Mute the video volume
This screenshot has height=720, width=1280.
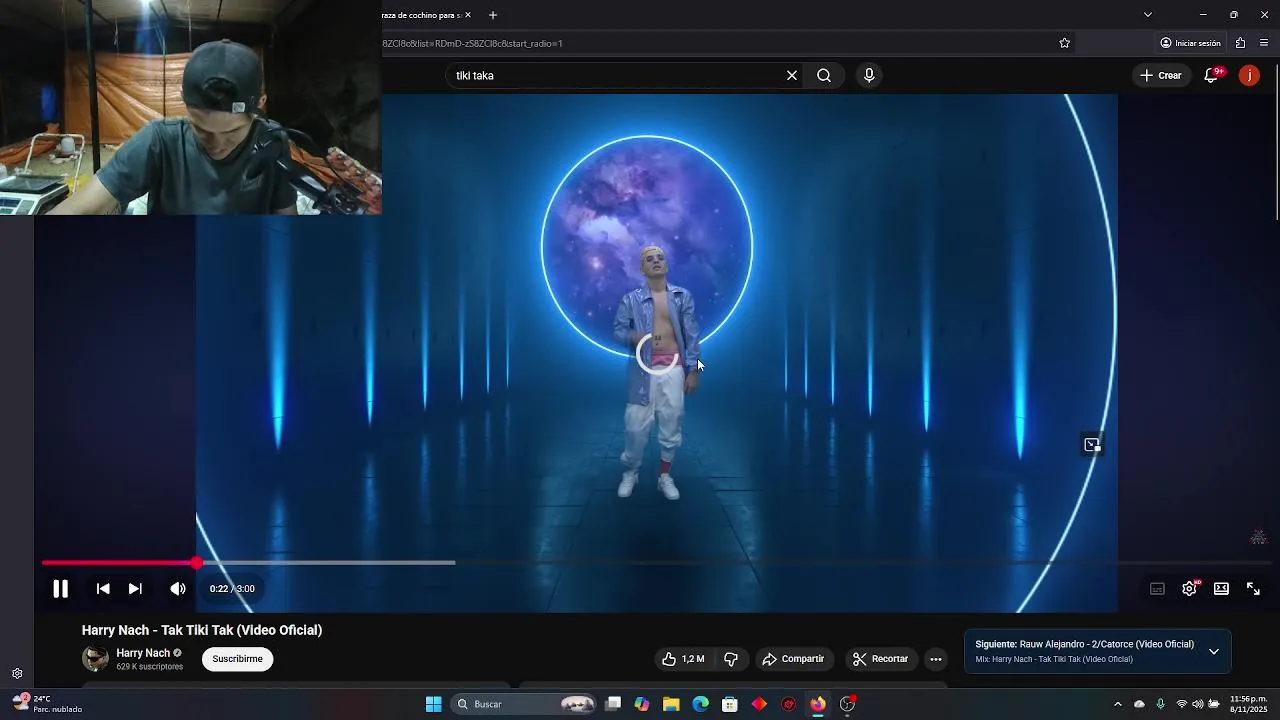pyautogui.click(x=178, y=589)
